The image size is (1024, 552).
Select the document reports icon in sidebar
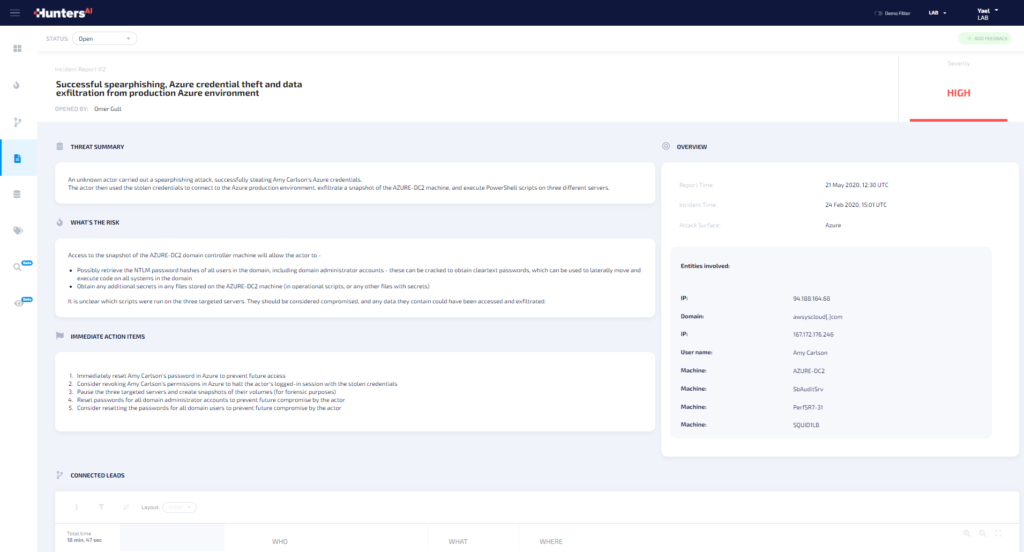tap(18, 158)
